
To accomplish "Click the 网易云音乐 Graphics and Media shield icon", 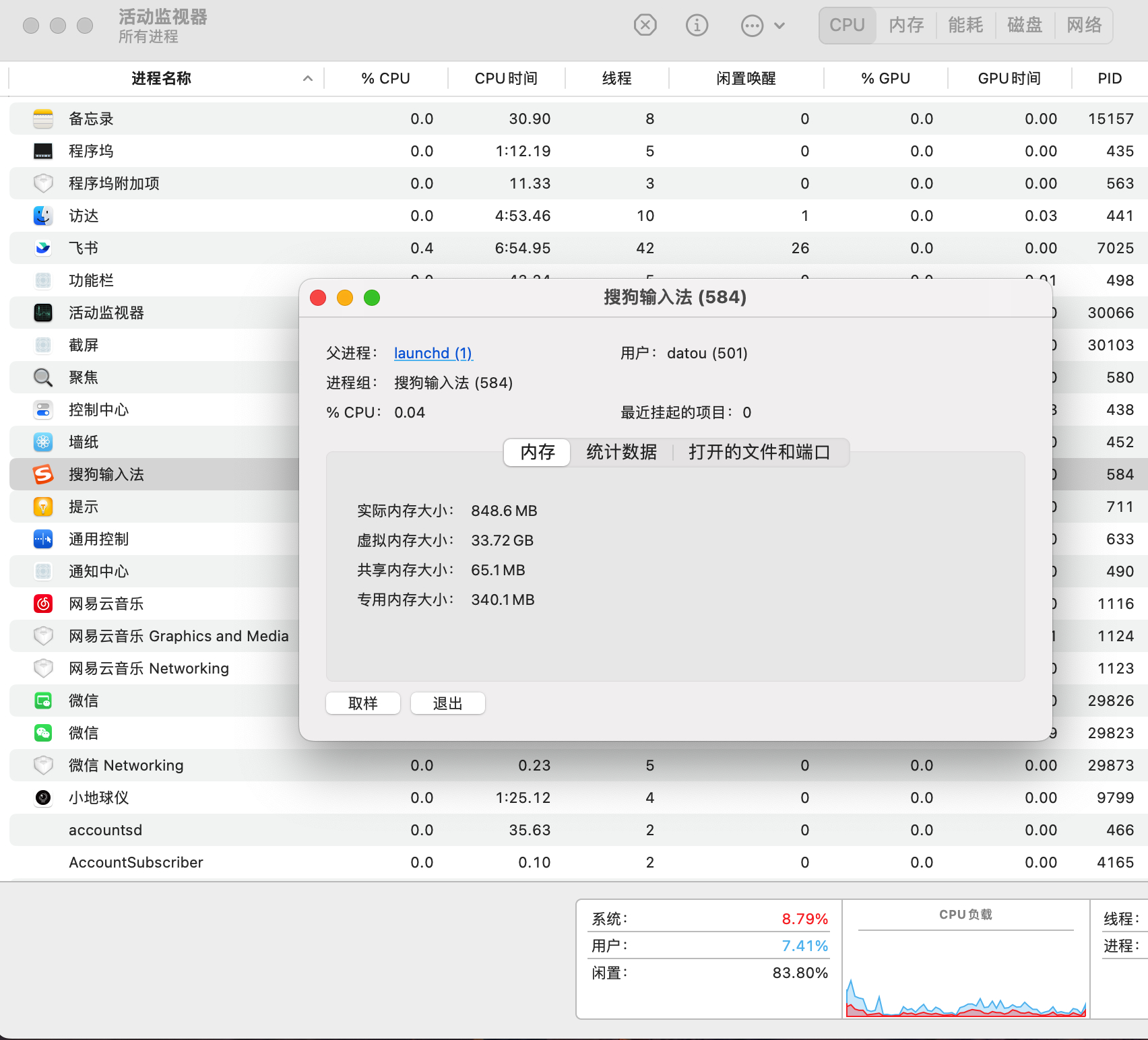I will click(43, 636).
